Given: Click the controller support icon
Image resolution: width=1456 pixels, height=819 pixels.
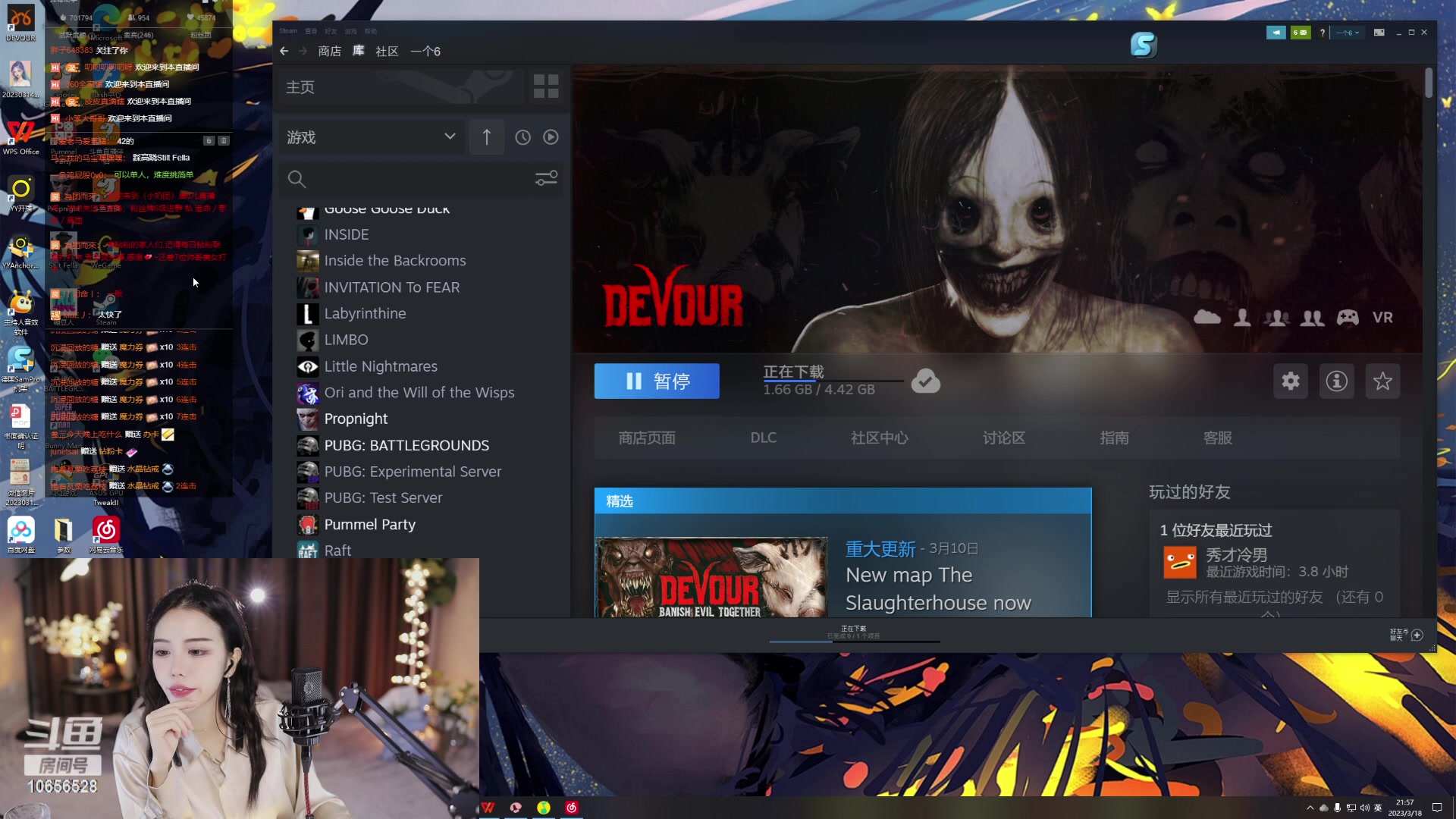Looking at the screenshot, I should point(1348,317).
